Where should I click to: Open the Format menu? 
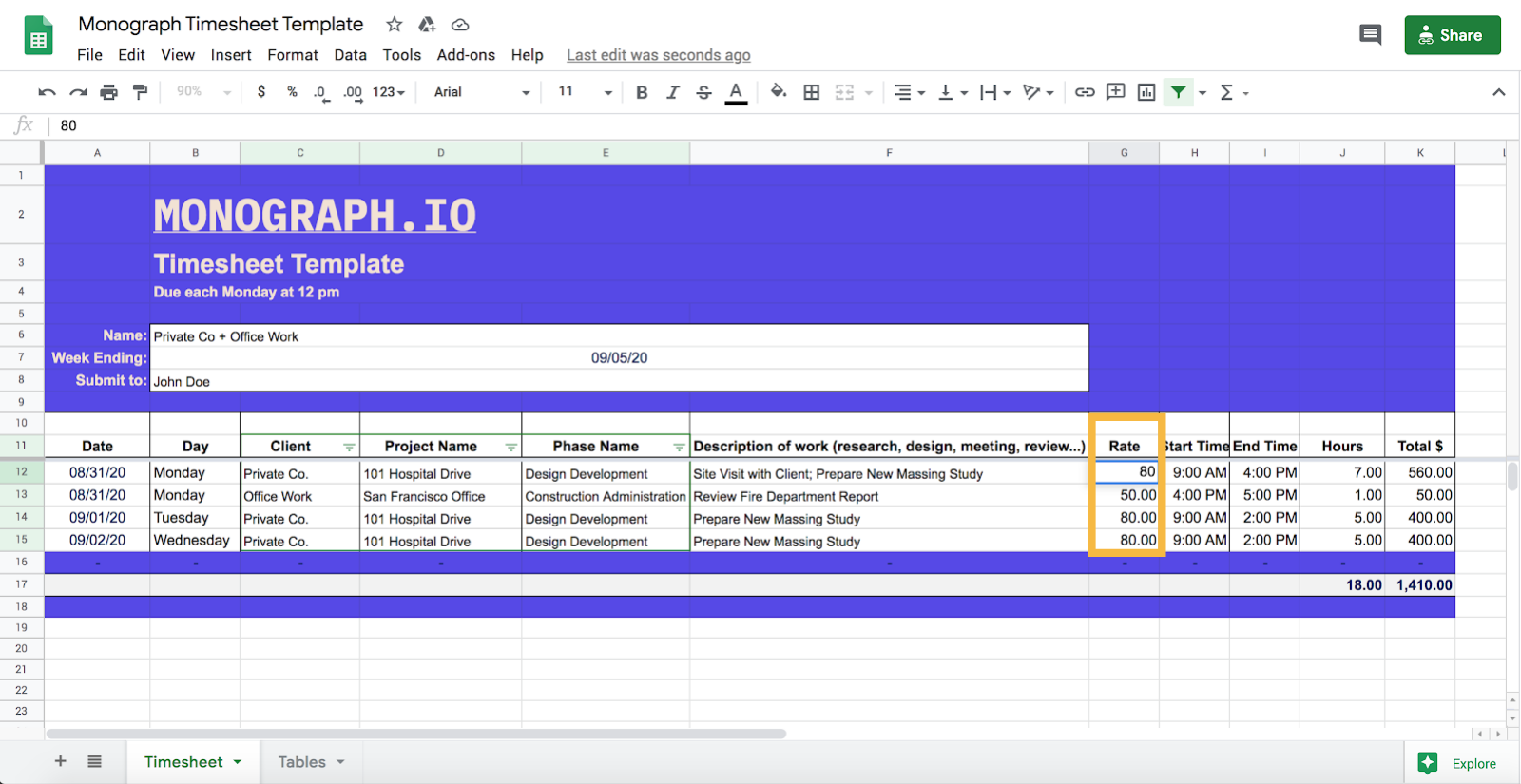(x=293, y=55)
